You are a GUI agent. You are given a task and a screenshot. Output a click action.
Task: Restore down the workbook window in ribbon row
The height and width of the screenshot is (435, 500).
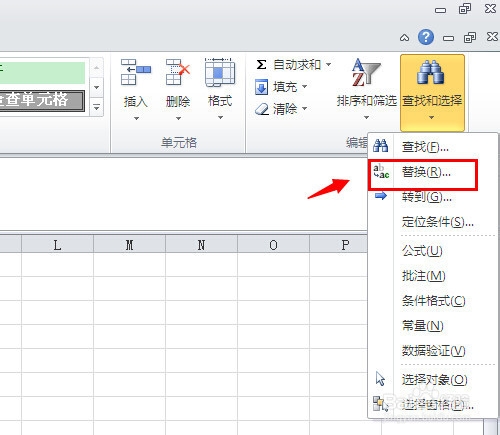[470, 38]
